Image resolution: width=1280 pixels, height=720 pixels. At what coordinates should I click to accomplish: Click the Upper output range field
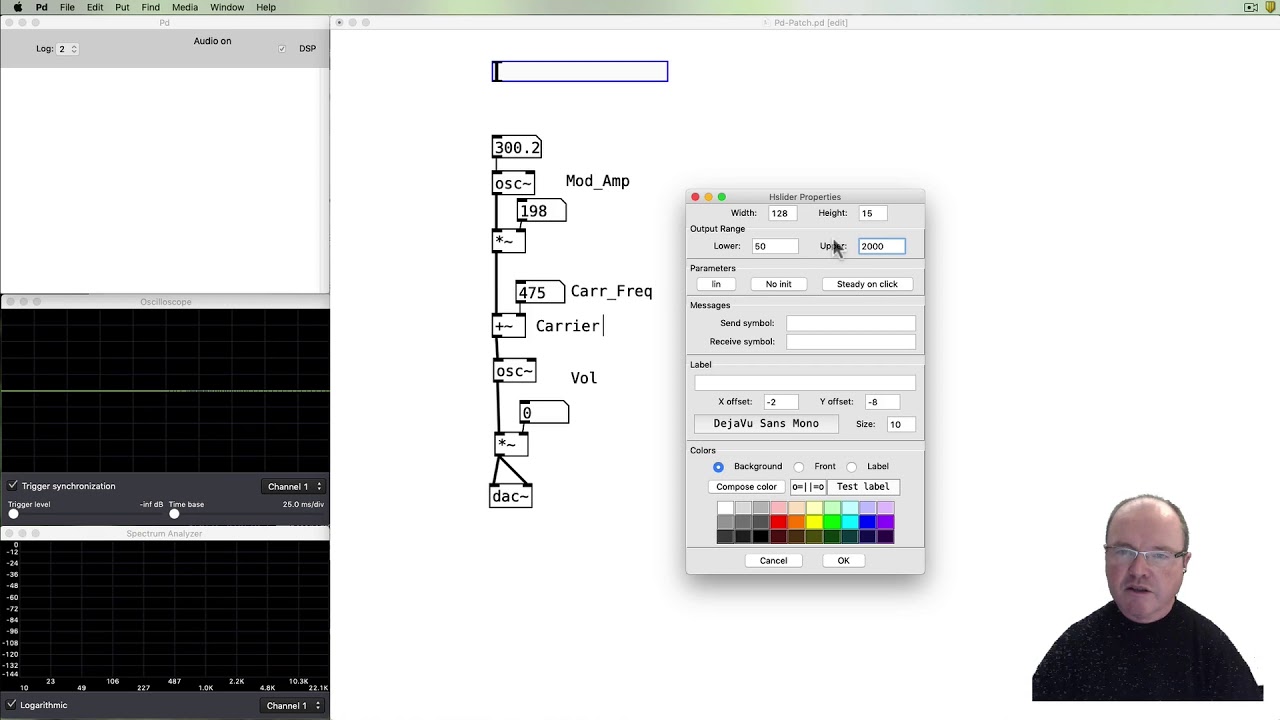point(881,246)
